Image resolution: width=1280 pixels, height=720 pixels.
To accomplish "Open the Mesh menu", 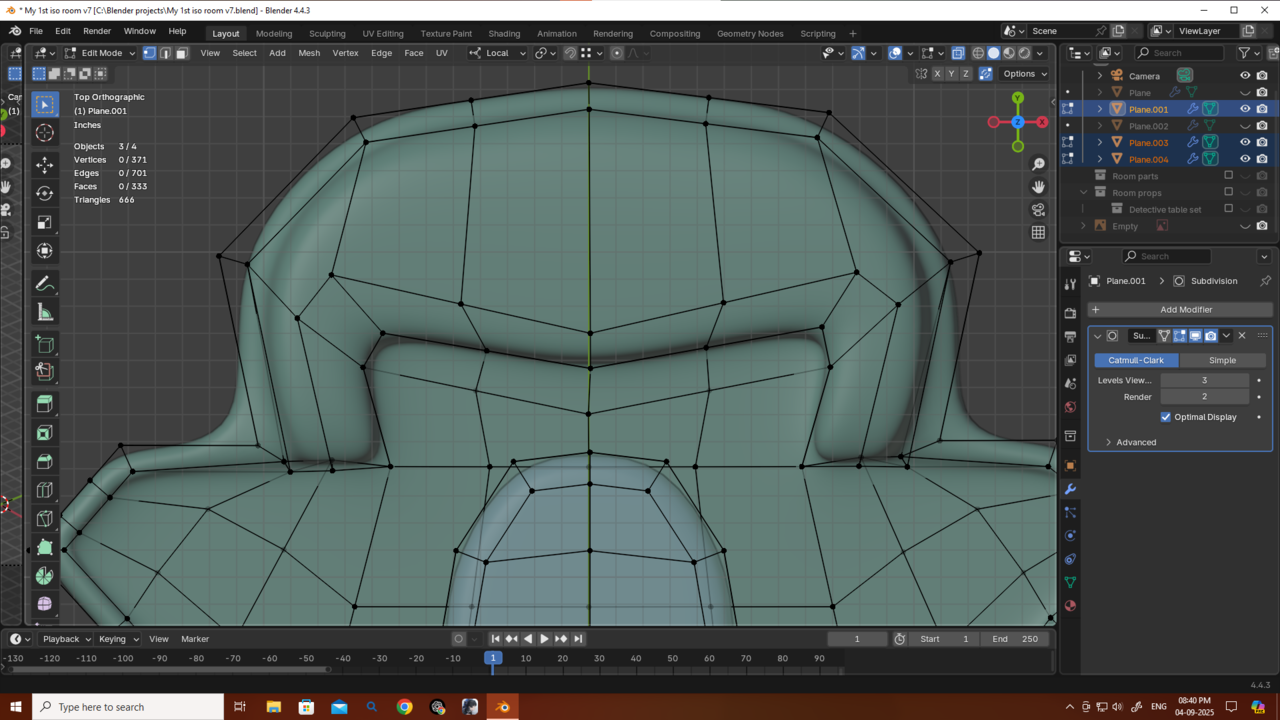I will click(309, 53).
